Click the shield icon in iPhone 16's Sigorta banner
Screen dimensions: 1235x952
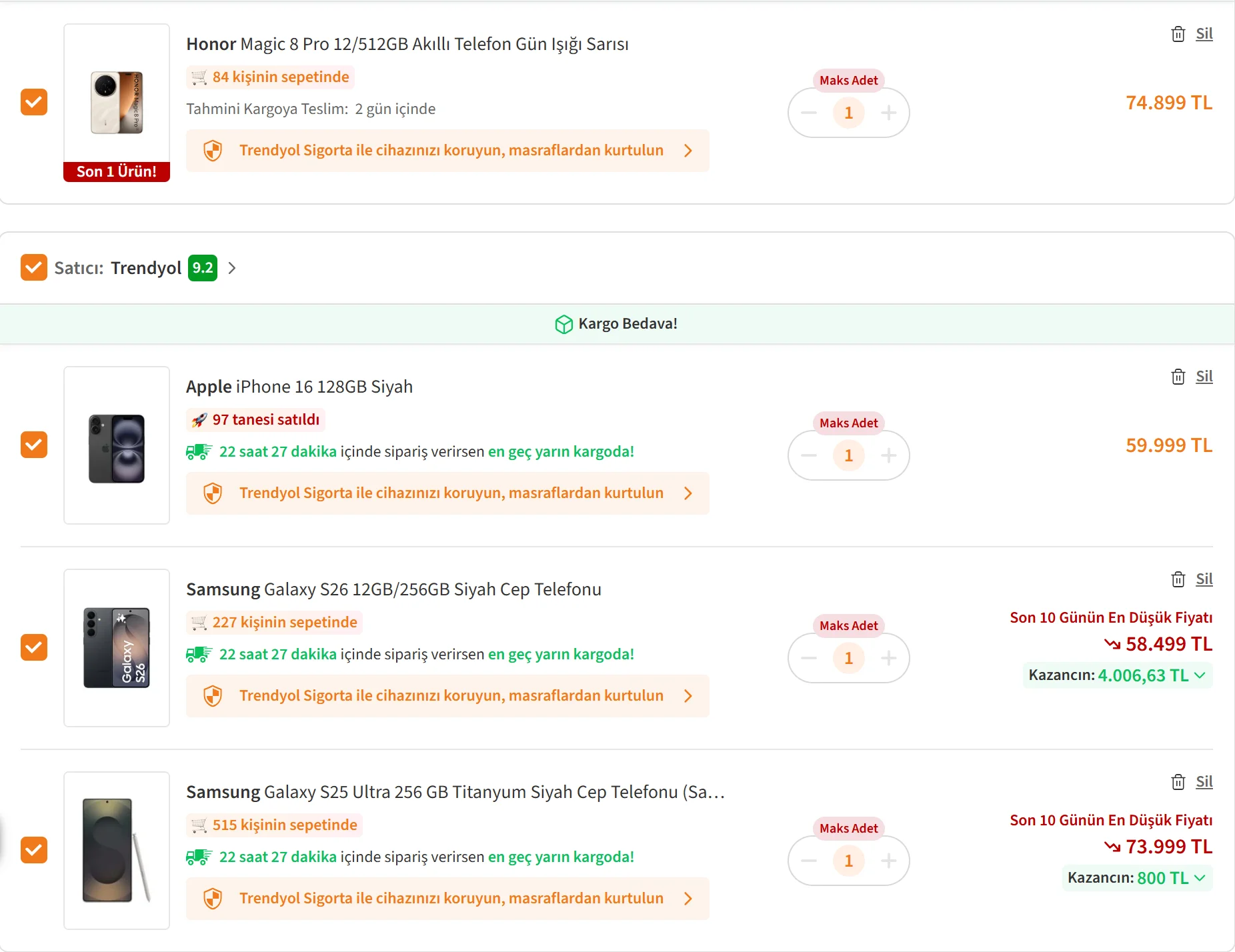[213, 493]
